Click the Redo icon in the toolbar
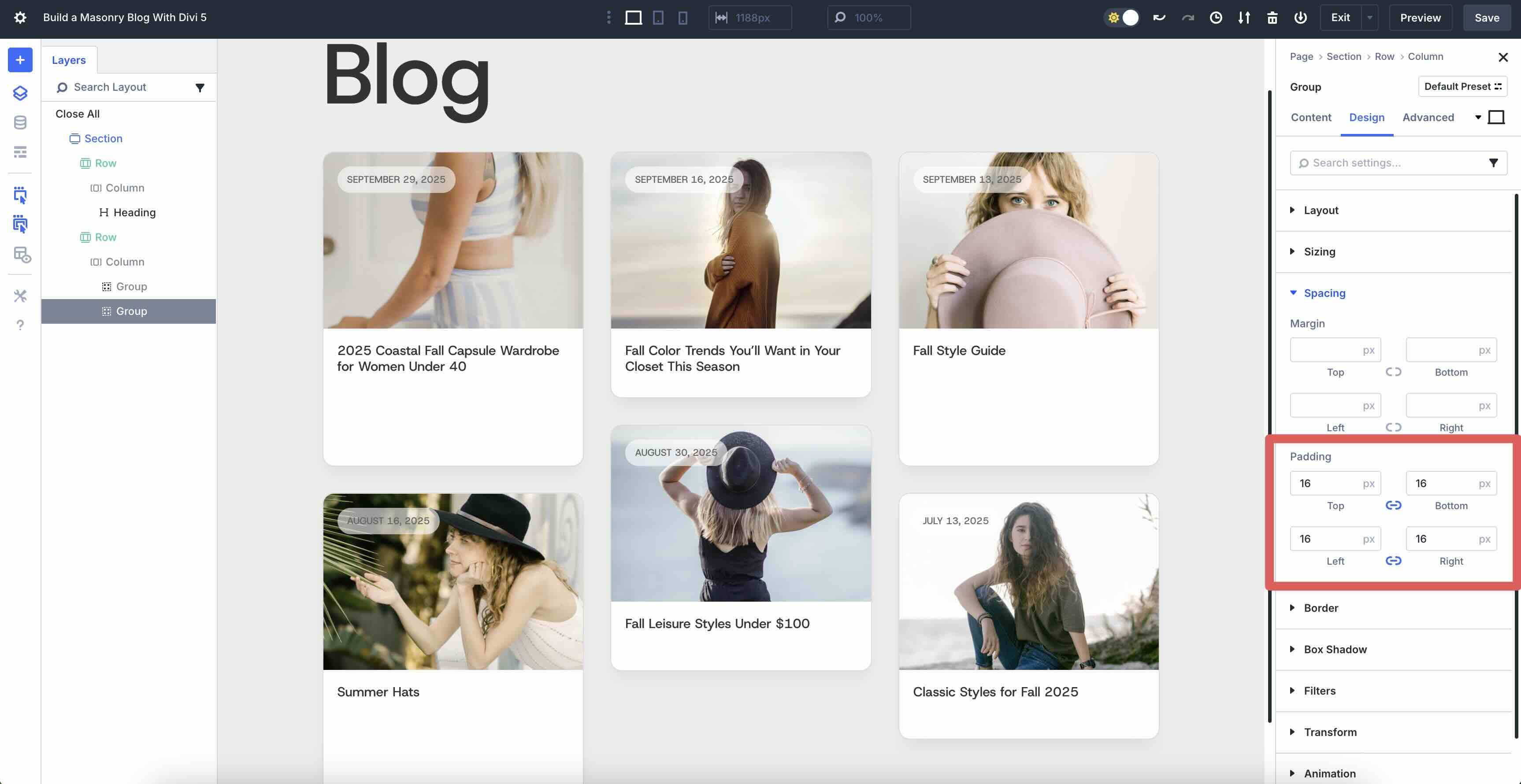Screen dimensions: 1521x784 click(x=1187, y=18)
